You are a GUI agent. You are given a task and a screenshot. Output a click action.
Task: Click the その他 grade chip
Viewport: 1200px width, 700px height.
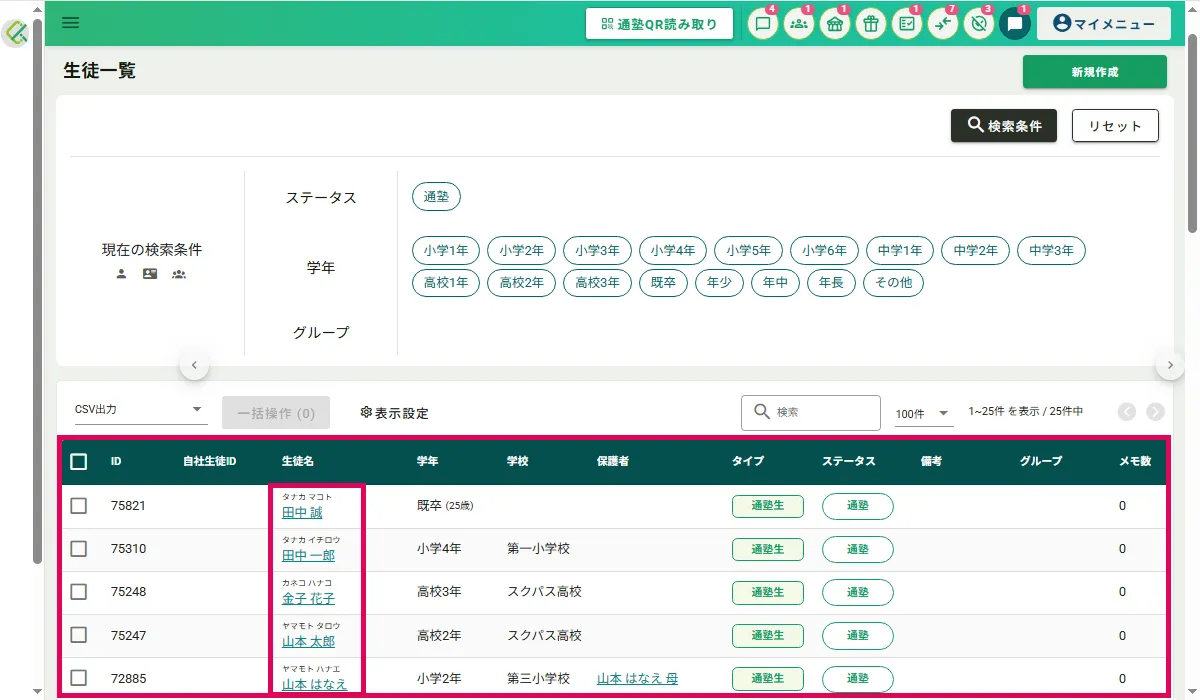pyautogui.click(x=893, y=283)
